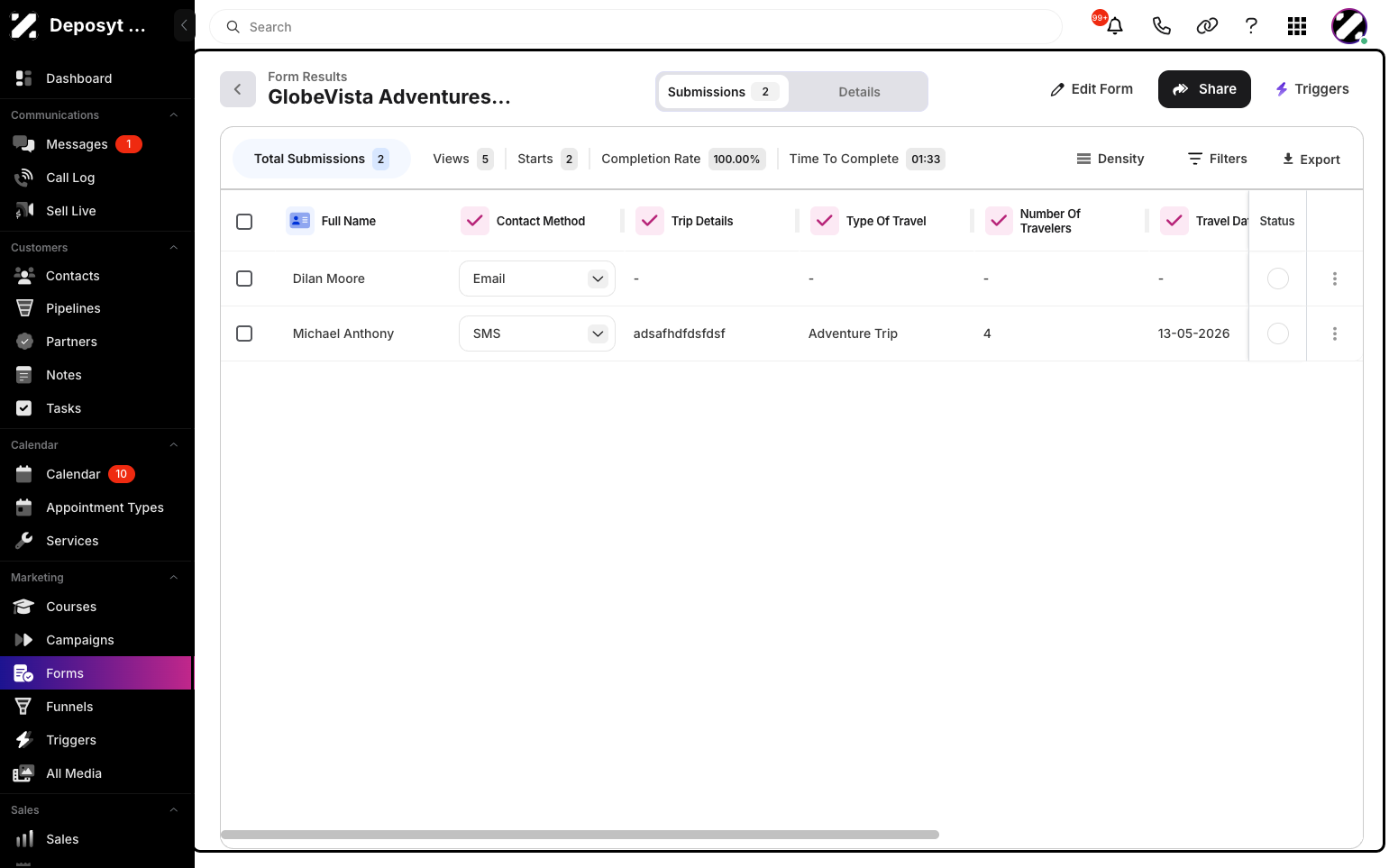Click the Share button
Viewport: 1389px width, 868px height.
point(1204,89)
